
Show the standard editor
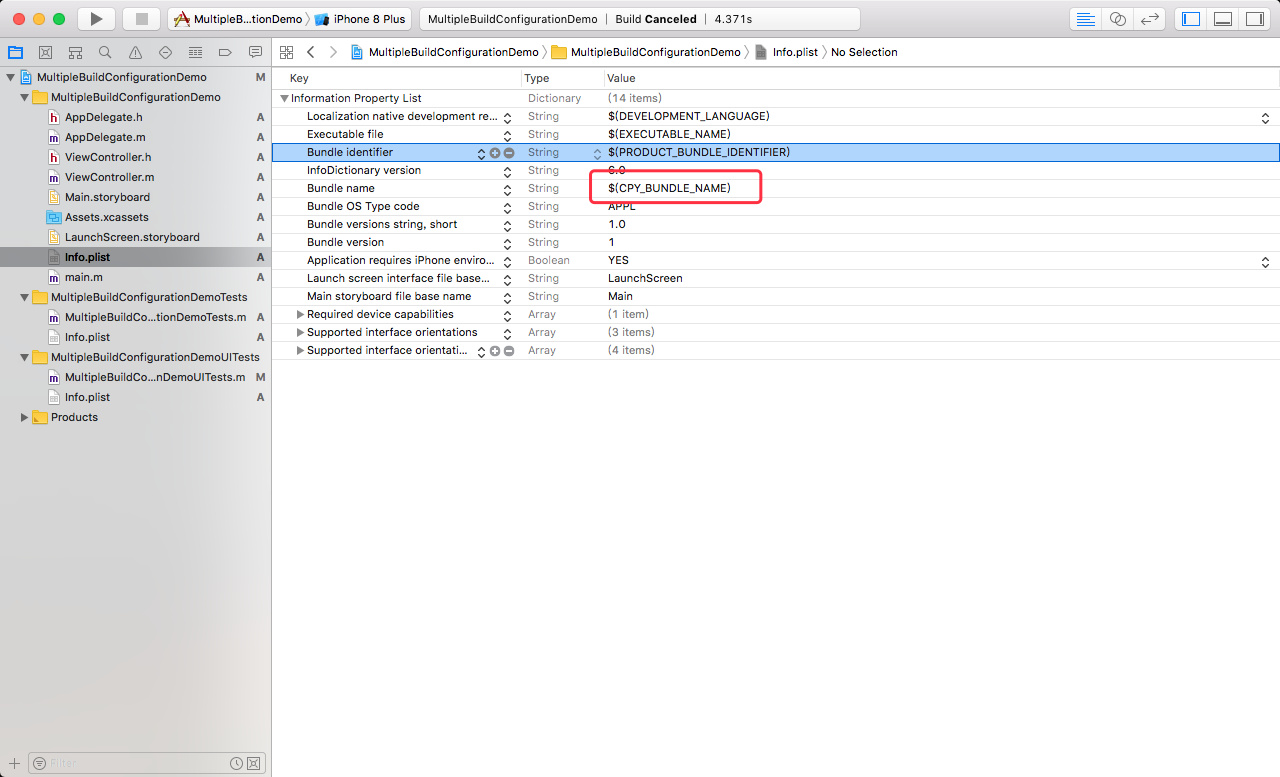1086,19
